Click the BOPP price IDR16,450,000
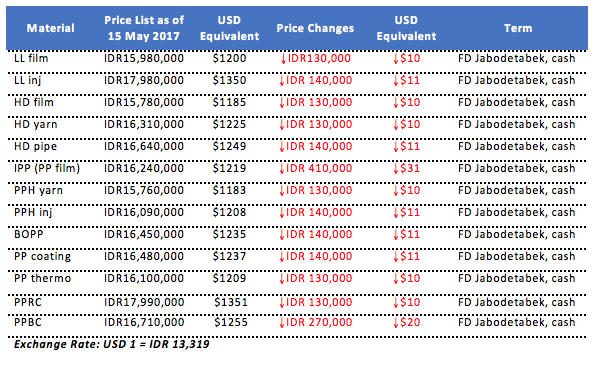Screen dimensions: 596x368 [144, 234]
